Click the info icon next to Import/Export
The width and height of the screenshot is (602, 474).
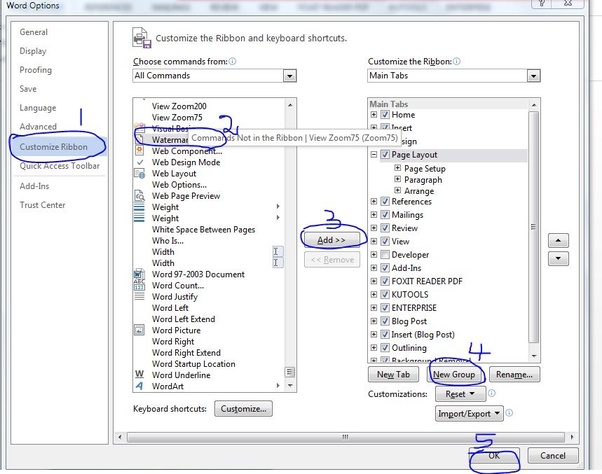coord(509,413)
